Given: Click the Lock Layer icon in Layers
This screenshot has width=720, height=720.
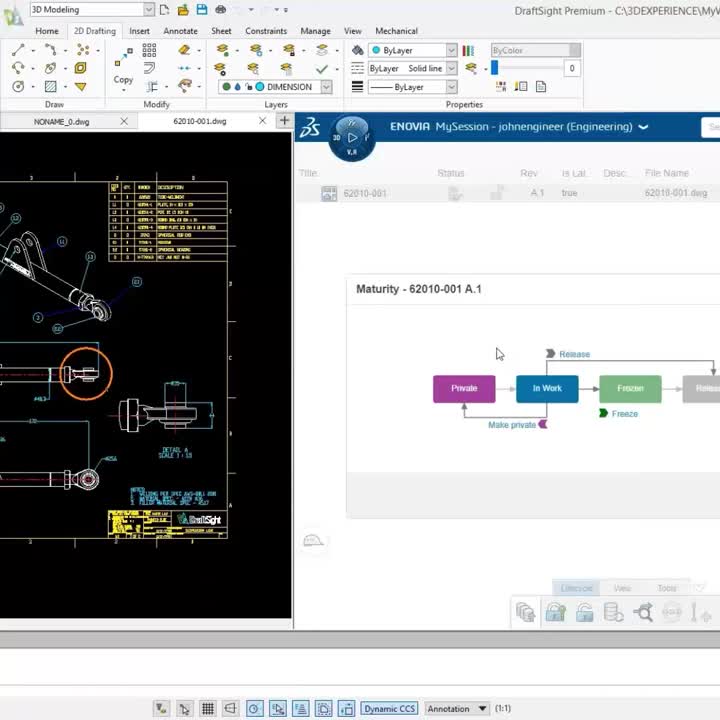Looking at the screenshot, I should tap(289, 50).
